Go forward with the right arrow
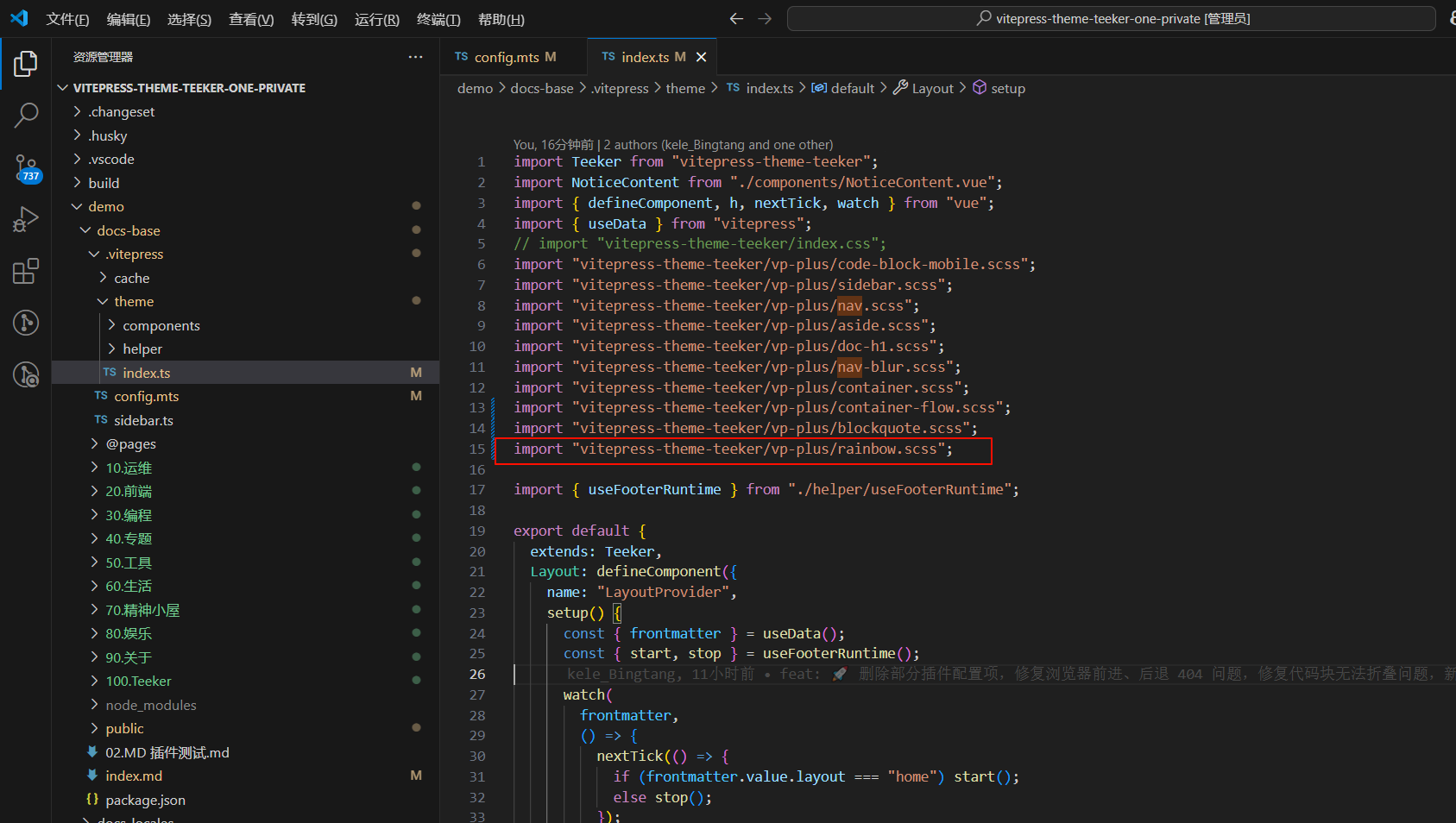 tap(765, 18)
